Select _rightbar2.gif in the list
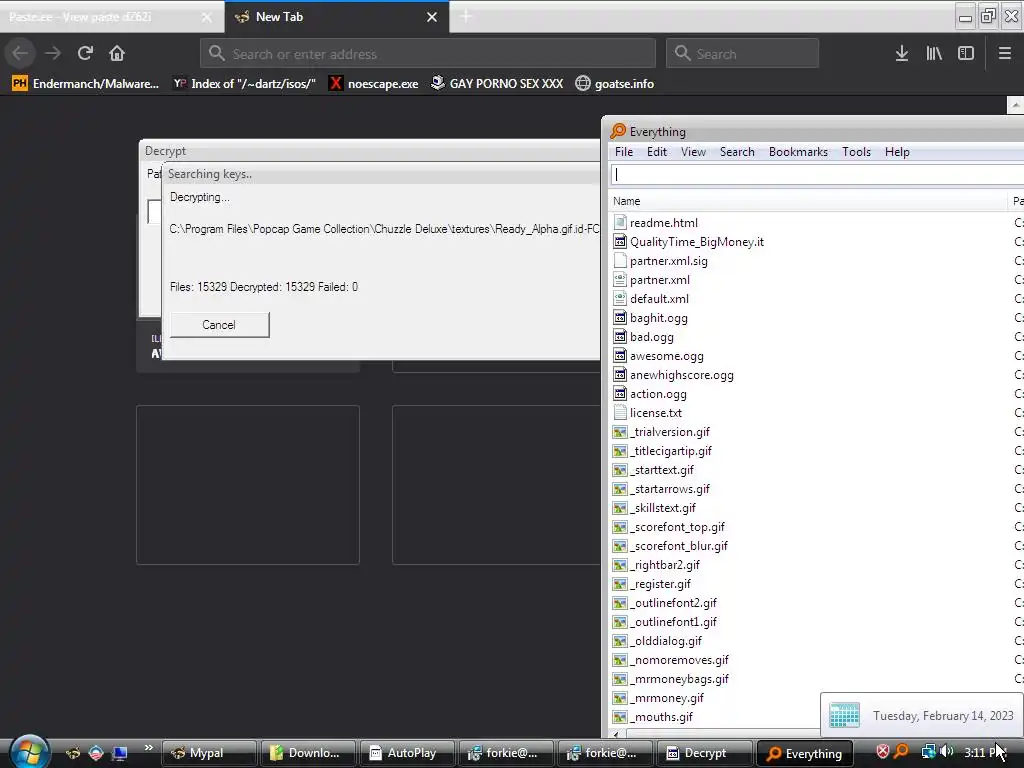1024x768 pixels. pyautogui.click(x=665, y=565)
